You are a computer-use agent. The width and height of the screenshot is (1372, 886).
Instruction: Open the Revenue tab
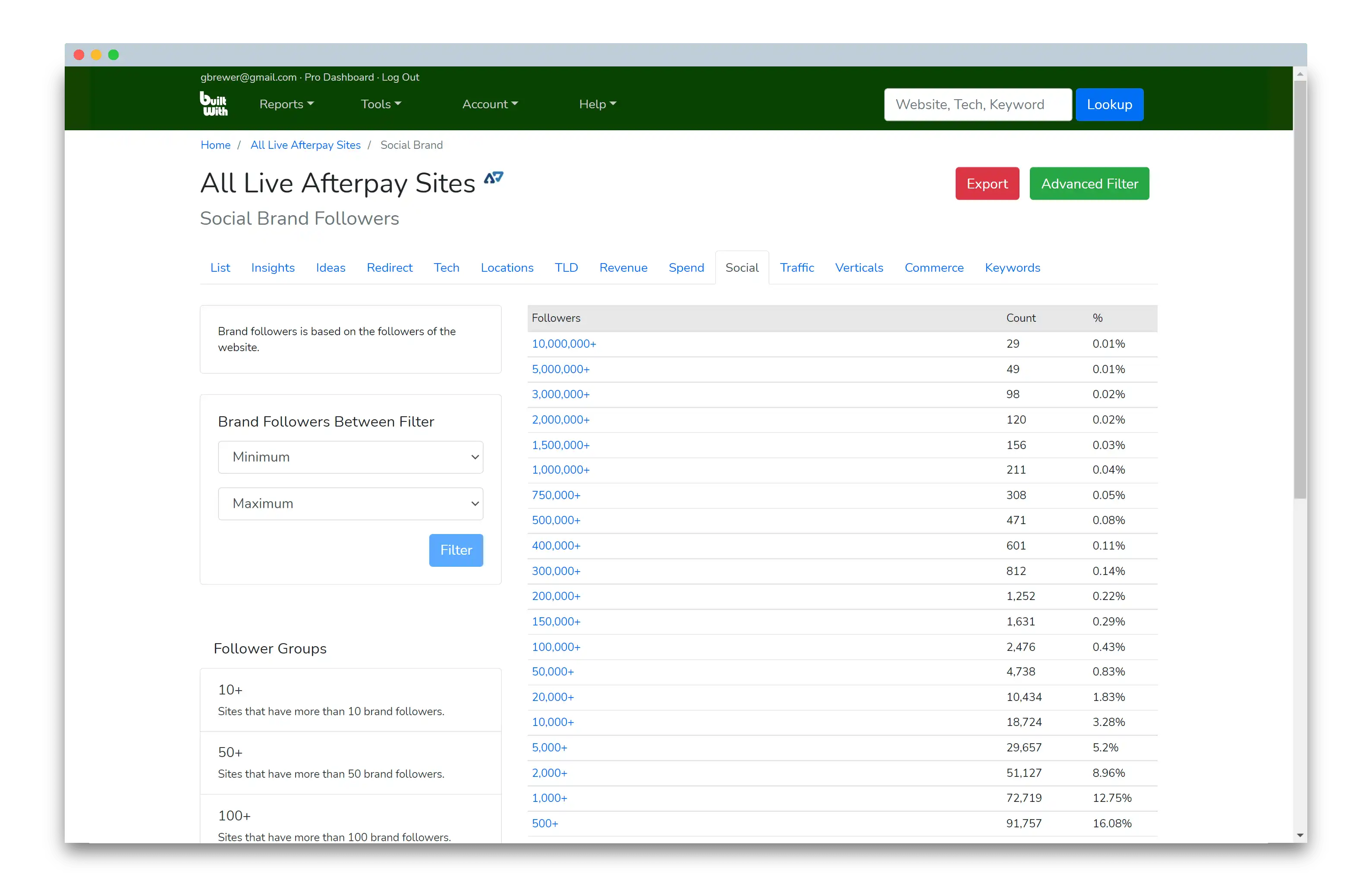pos(623,267)
